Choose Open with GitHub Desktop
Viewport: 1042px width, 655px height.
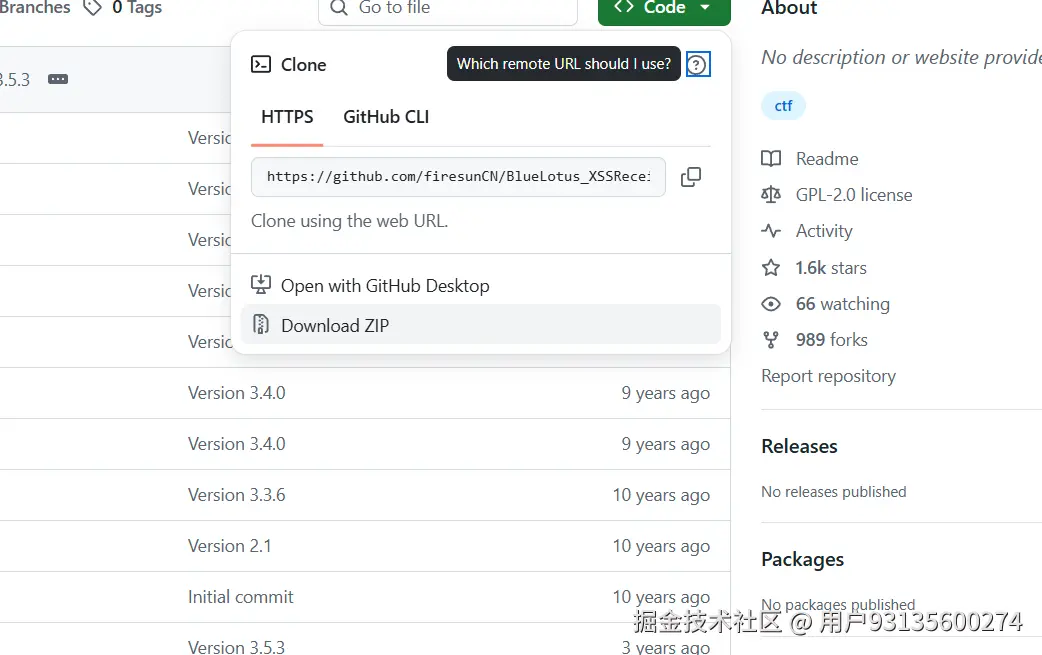point(481,286)
